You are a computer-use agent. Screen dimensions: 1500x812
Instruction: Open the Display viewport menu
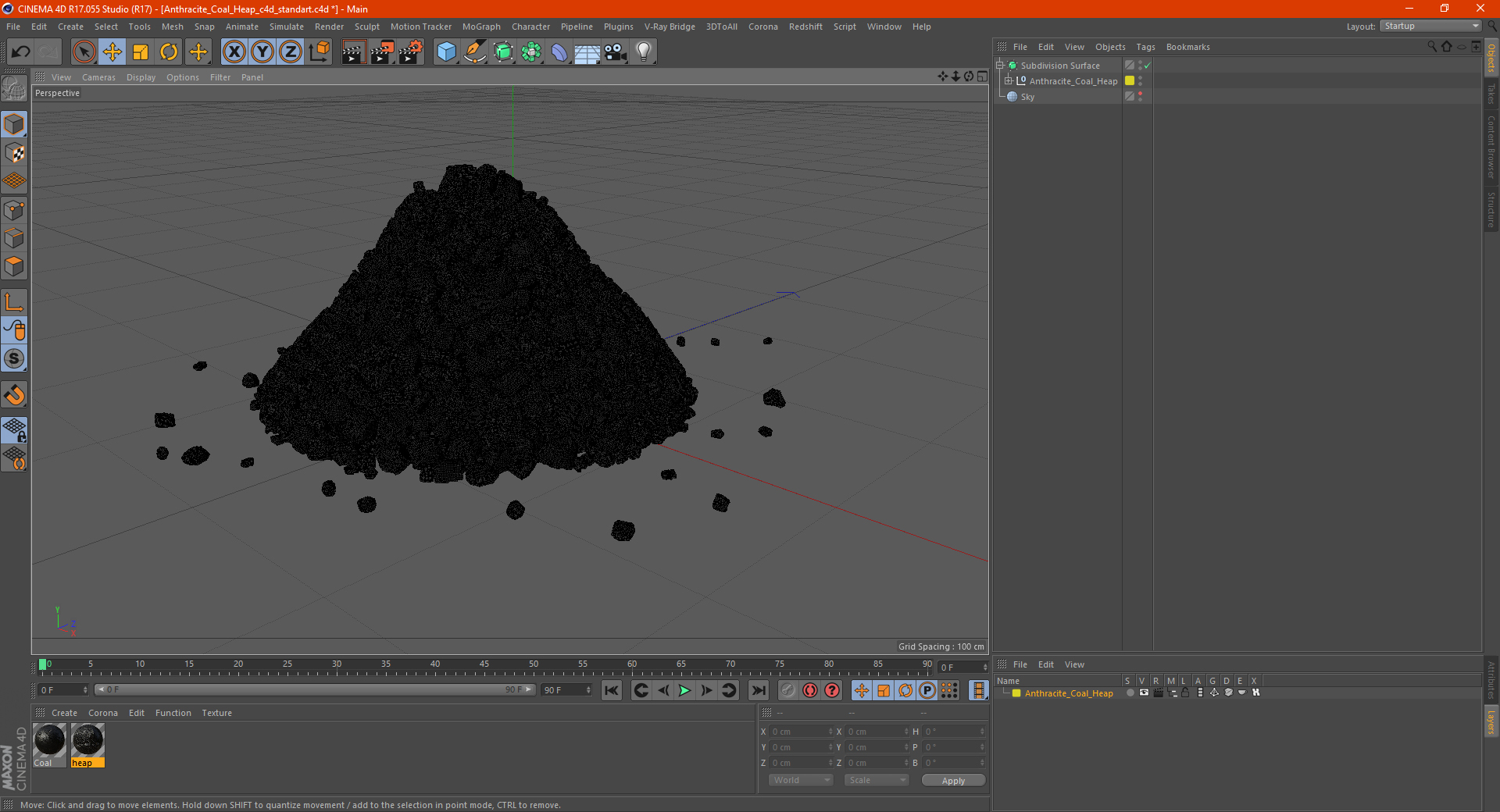[141, 77]
